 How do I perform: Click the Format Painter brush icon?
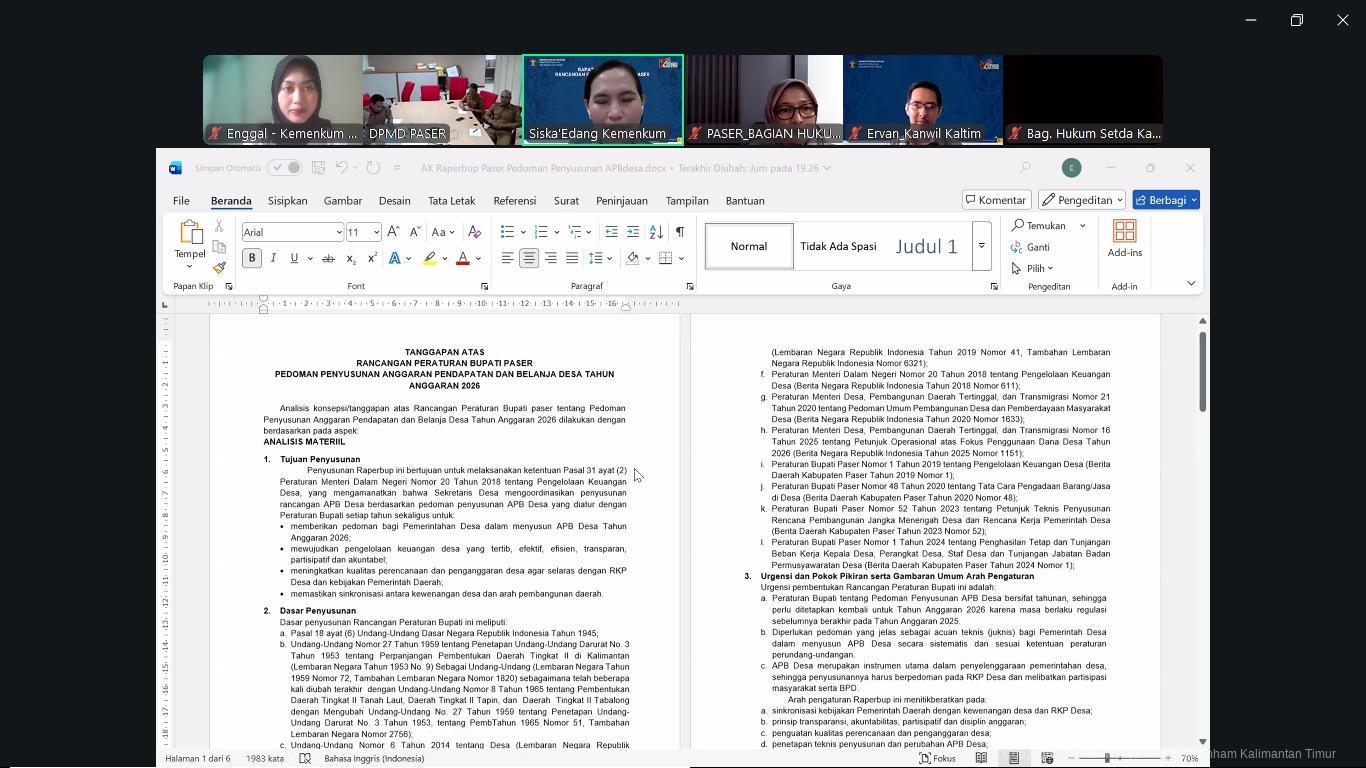(x=219, y=267)
